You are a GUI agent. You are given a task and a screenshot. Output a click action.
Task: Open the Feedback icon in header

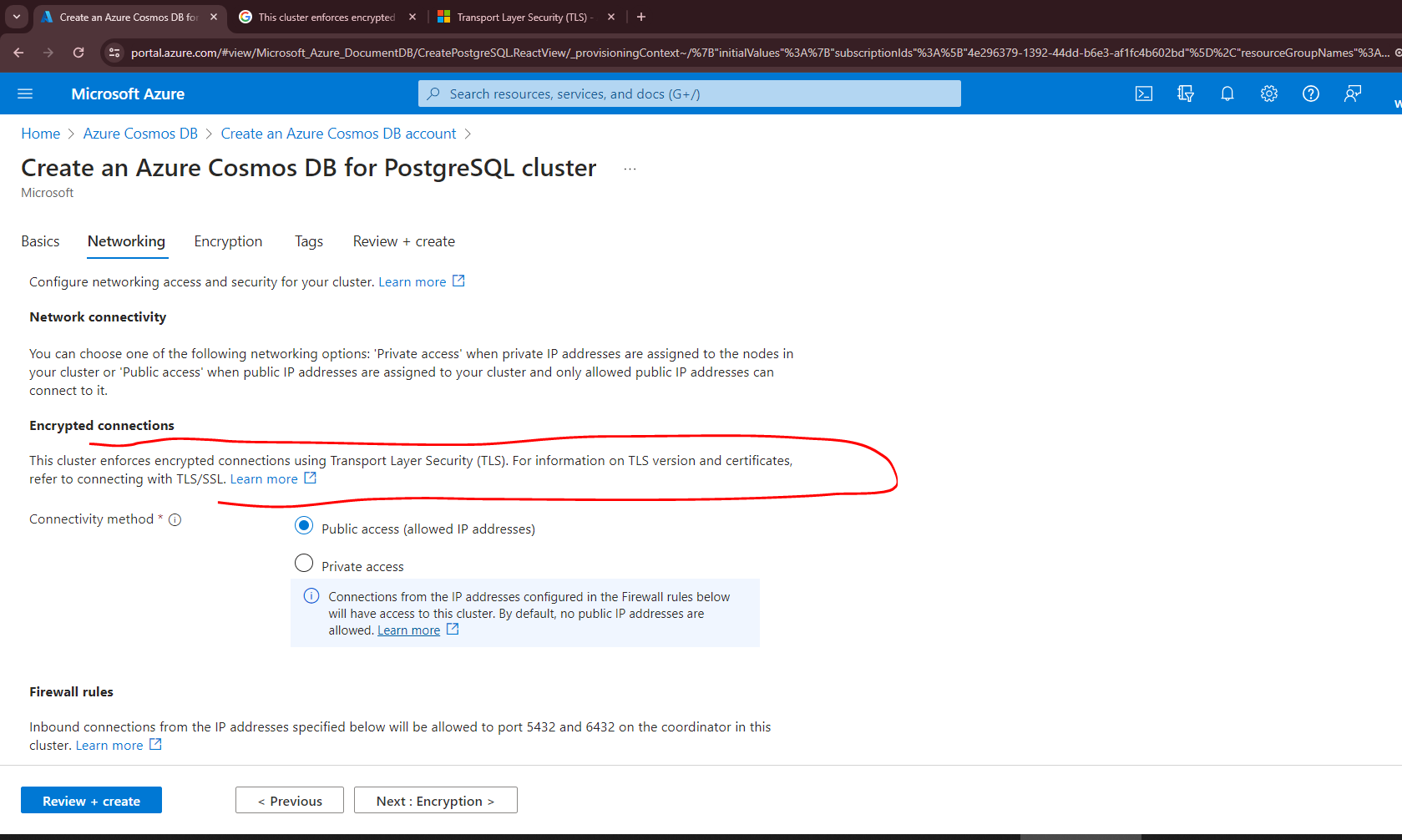click(1353, 94)
